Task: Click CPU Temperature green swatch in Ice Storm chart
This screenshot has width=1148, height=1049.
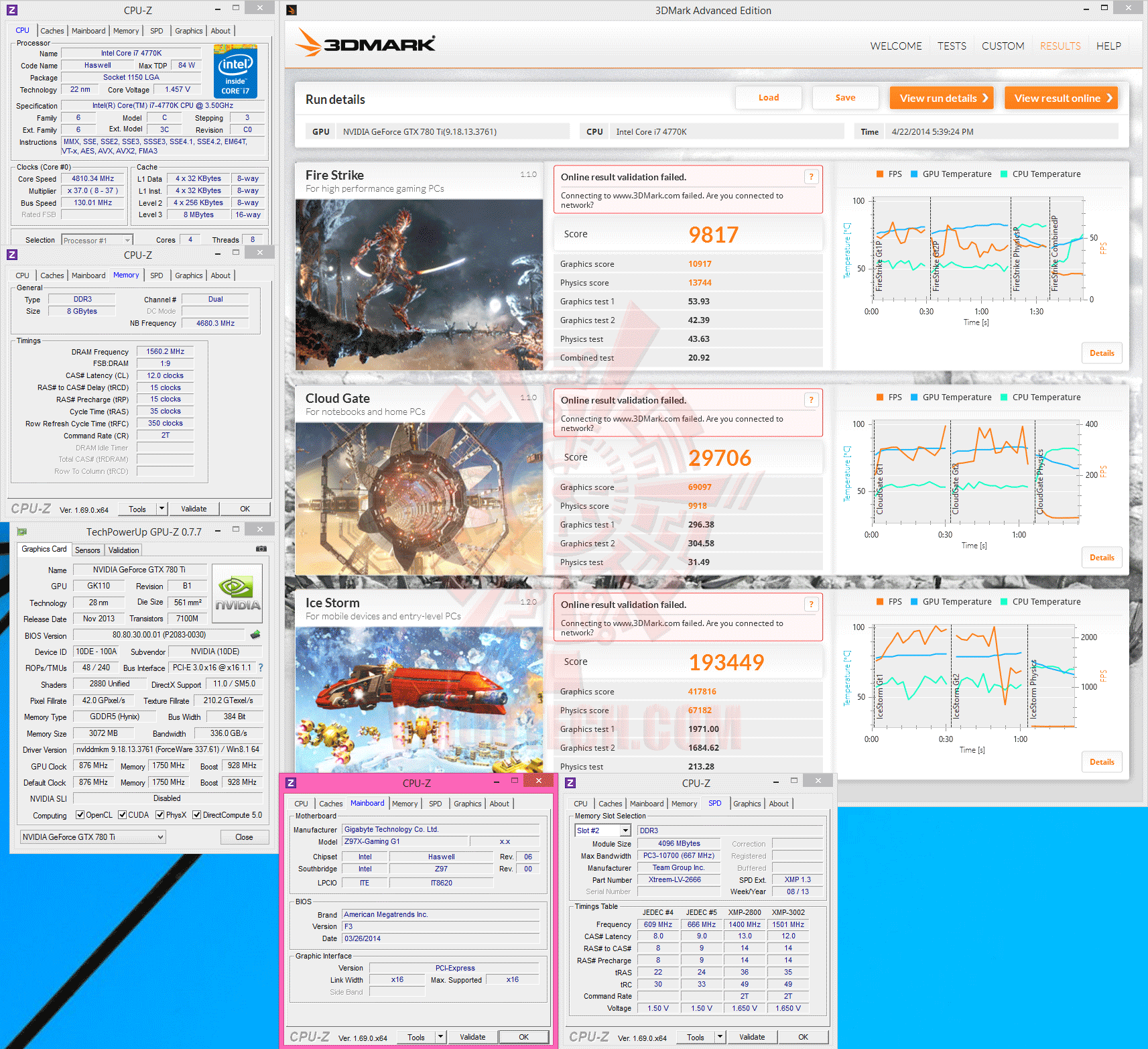Action: pos(1004,602)
